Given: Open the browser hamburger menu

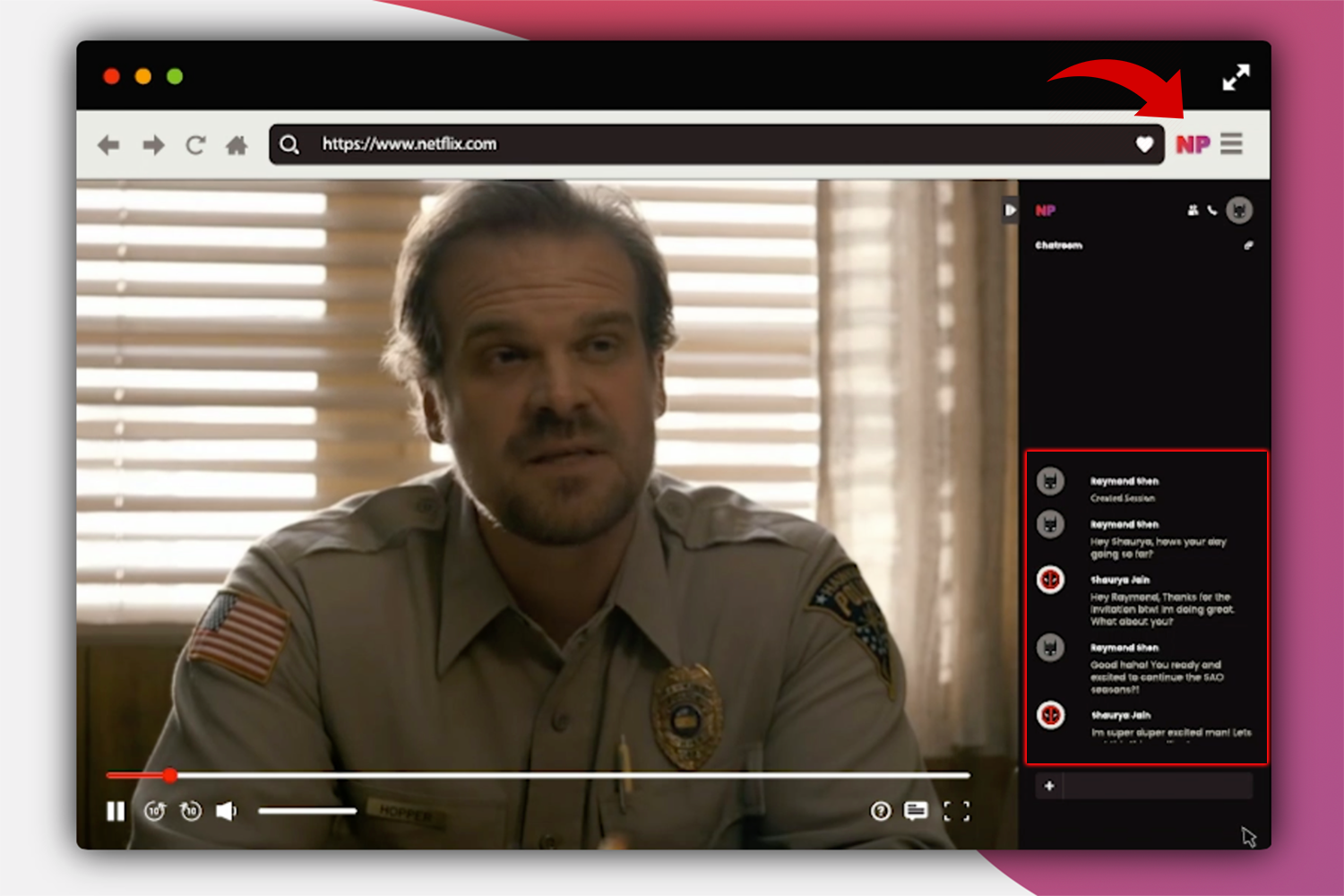Looking at the screenshot, I should coord(1233,143).
